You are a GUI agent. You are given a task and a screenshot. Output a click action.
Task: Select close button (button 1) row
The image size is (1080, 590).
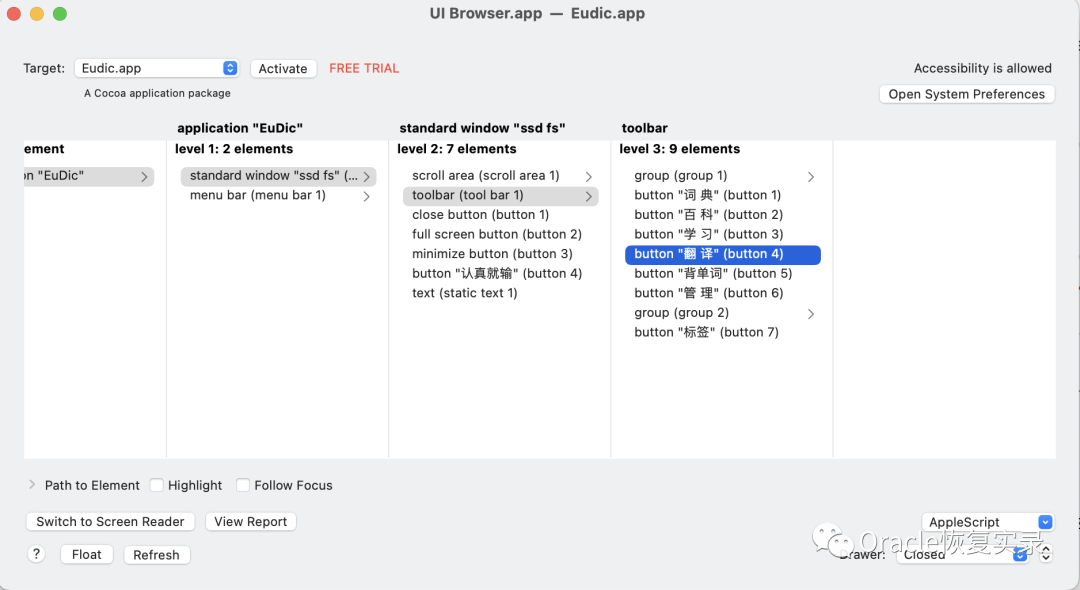coord(500,215)
